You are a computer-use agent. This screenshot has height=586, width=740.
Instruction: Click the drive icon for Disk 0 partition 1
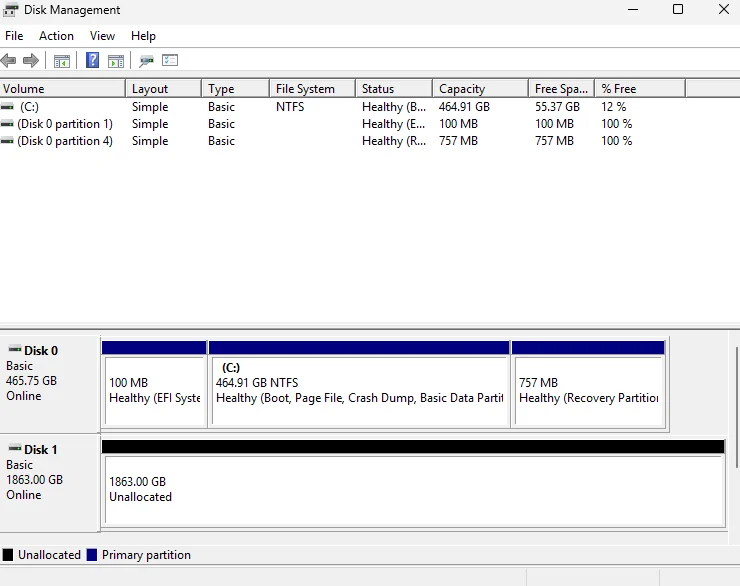[7, 124]
